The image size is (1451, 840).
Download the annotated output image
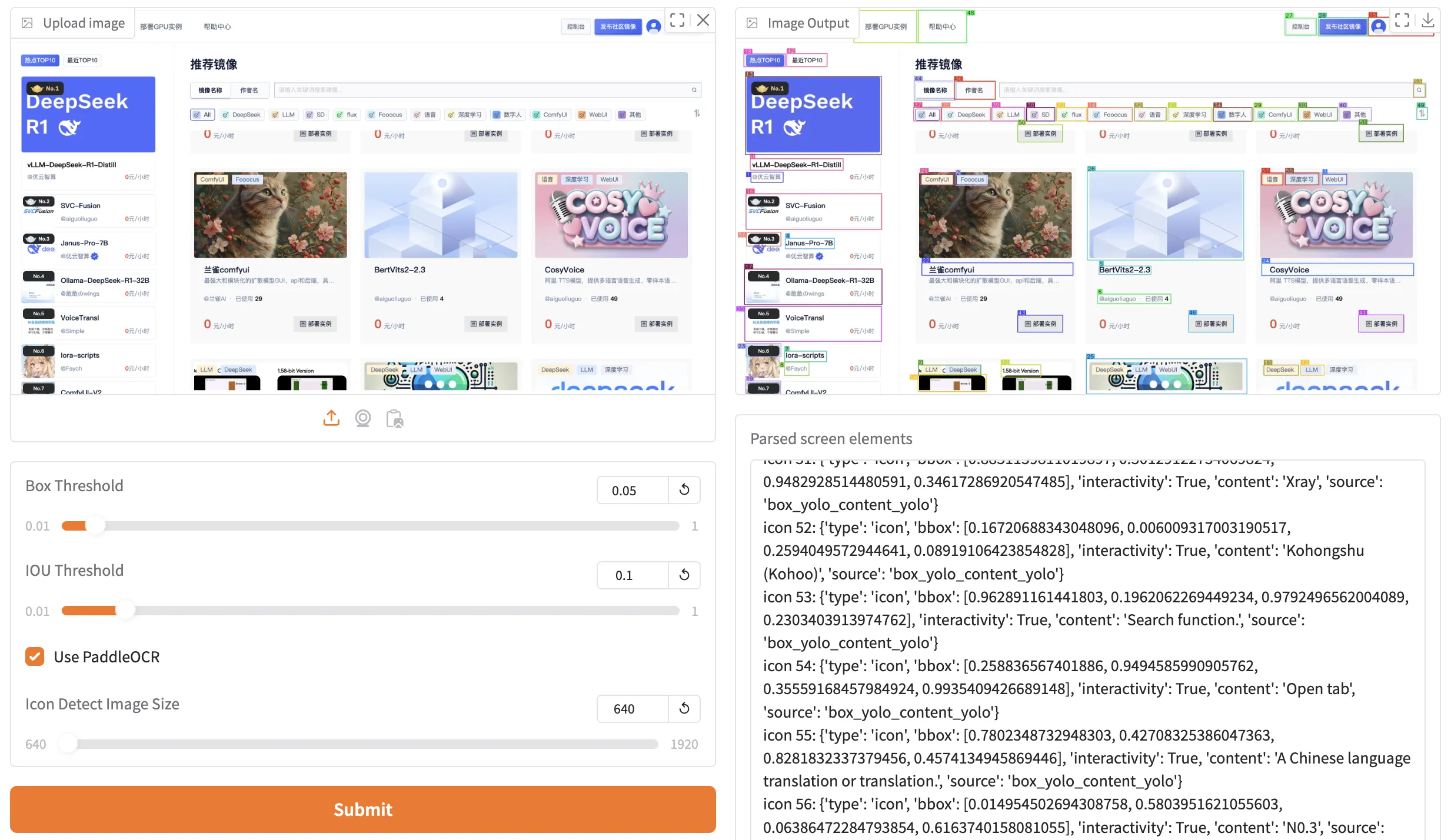point(1427,21)
